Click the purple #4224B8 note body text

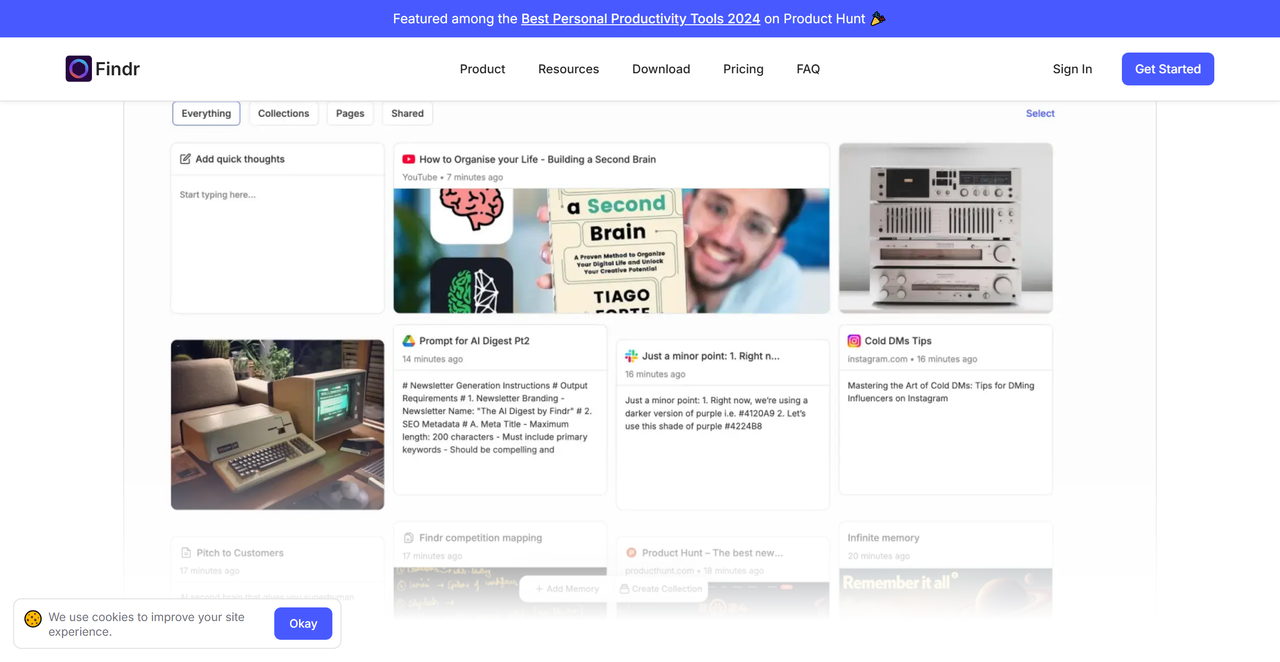click(x=716, y=413)
